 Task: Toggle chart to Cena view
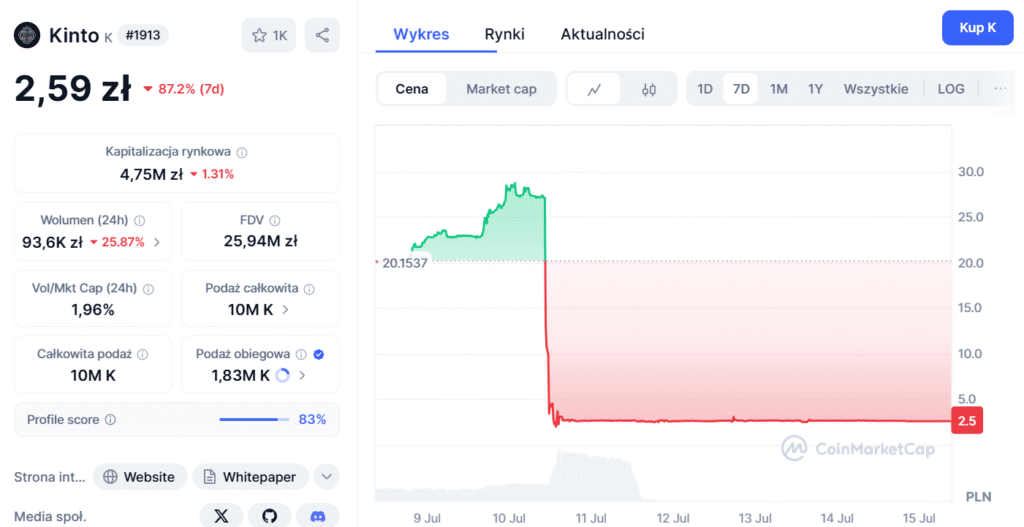coord(412,89)
